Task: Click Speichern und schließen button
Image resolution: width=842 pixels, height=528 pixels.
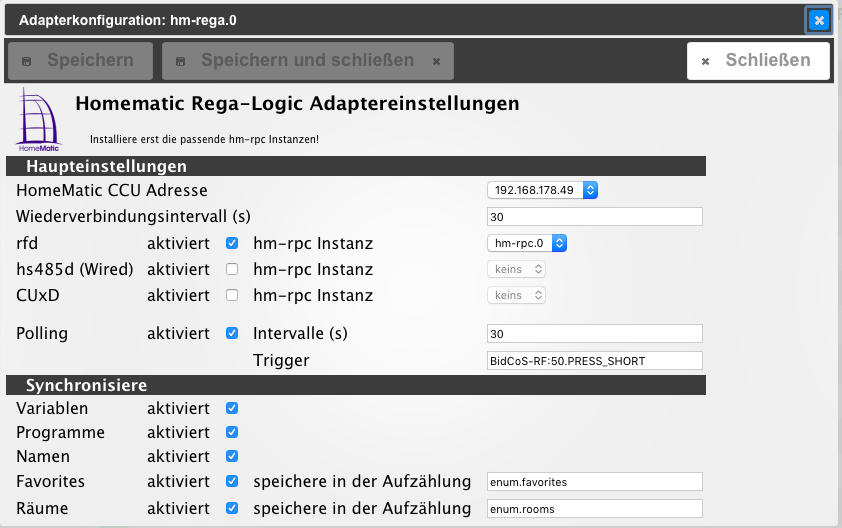Action: [x=308, y=60]
